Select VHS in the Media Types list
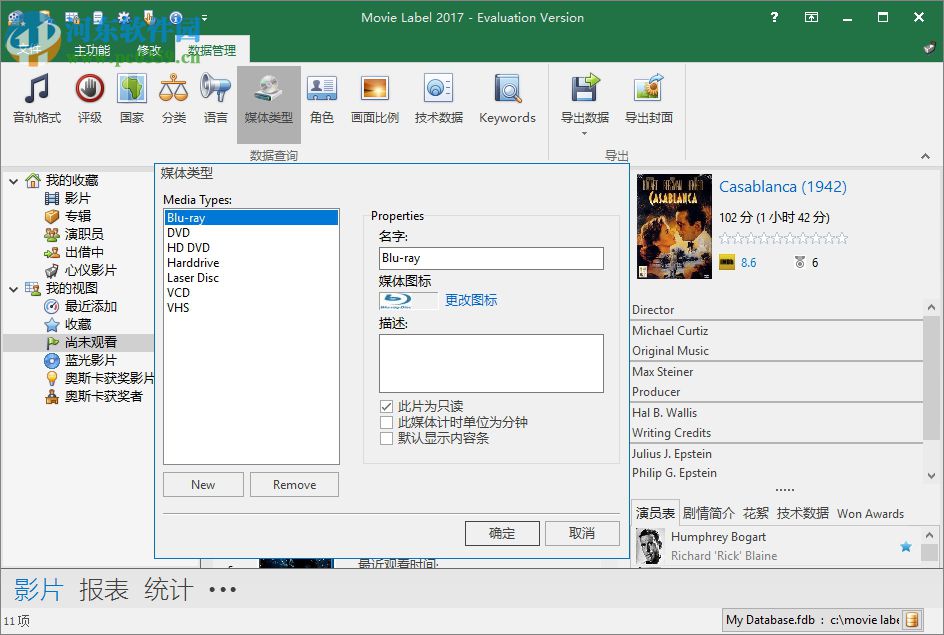944x635 pixels. 178,308
